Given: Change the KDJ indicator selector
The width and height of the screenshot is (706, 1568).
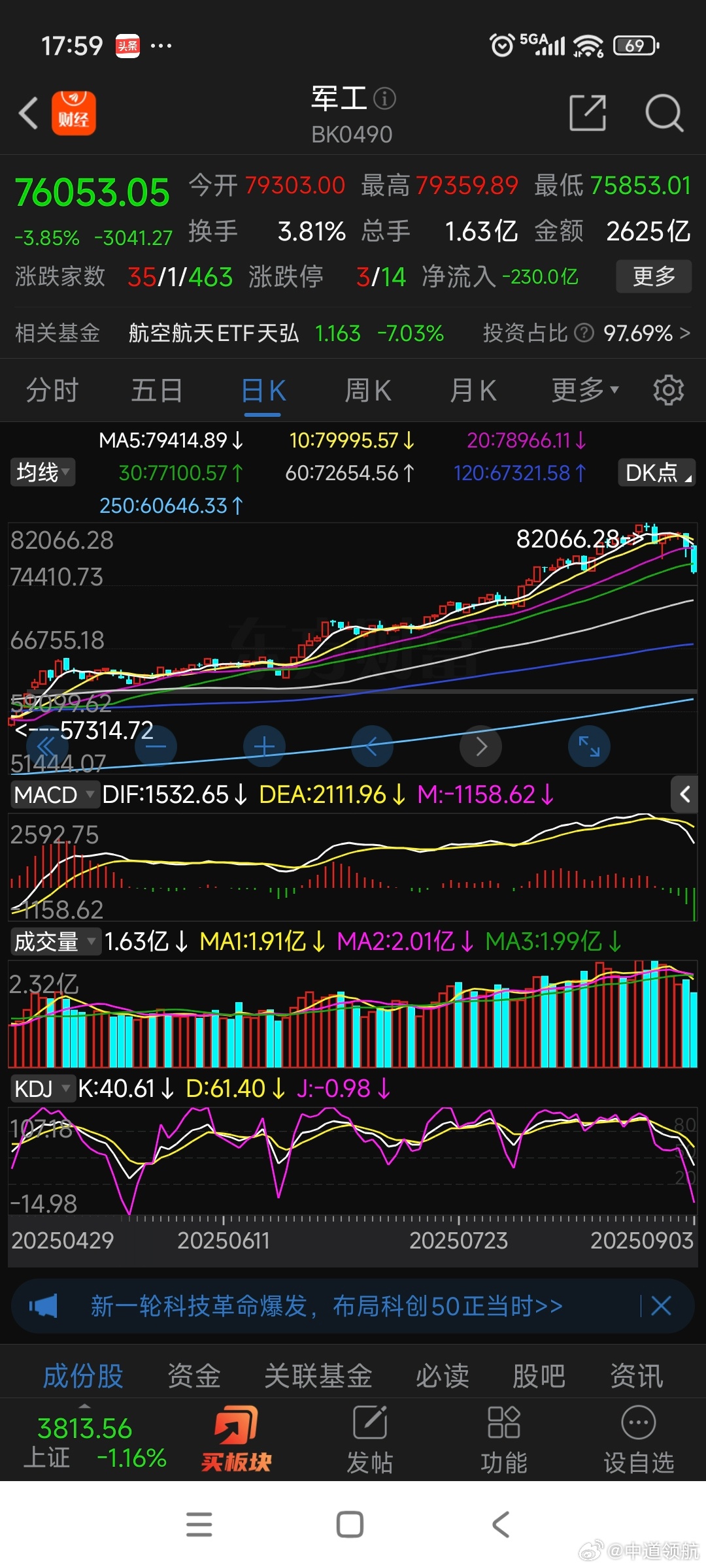Looking at the screenshot, I should tap(42, 1089).
